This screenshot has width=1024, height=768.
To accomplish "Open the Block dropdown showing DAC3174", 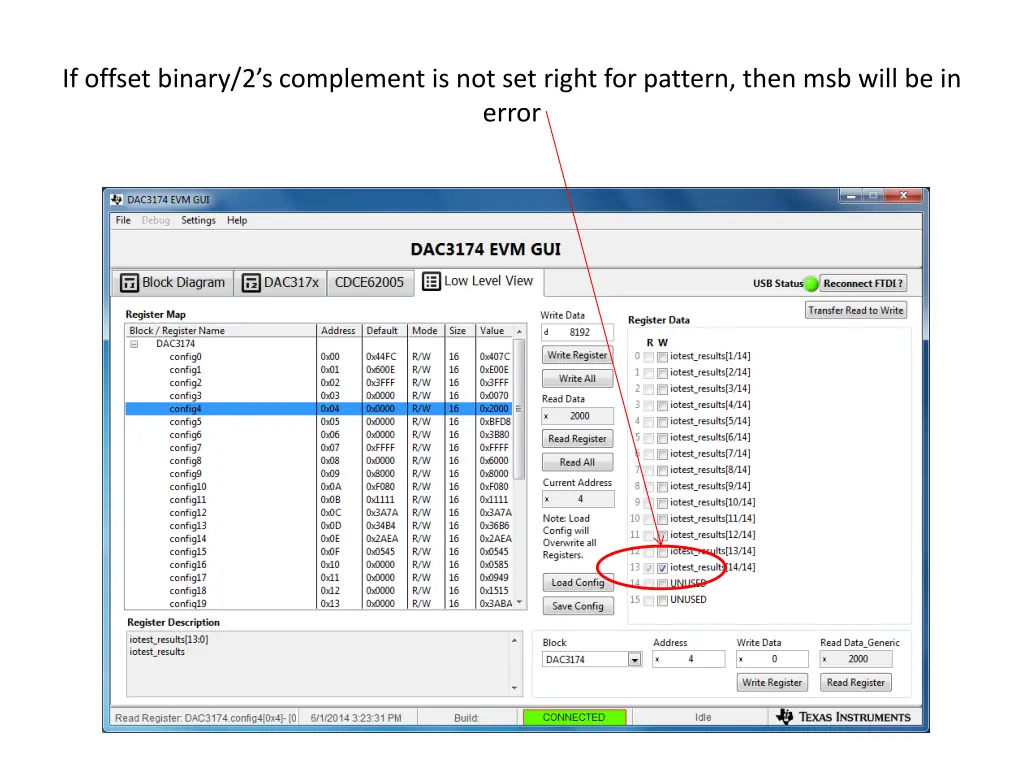I will [633, 659].
